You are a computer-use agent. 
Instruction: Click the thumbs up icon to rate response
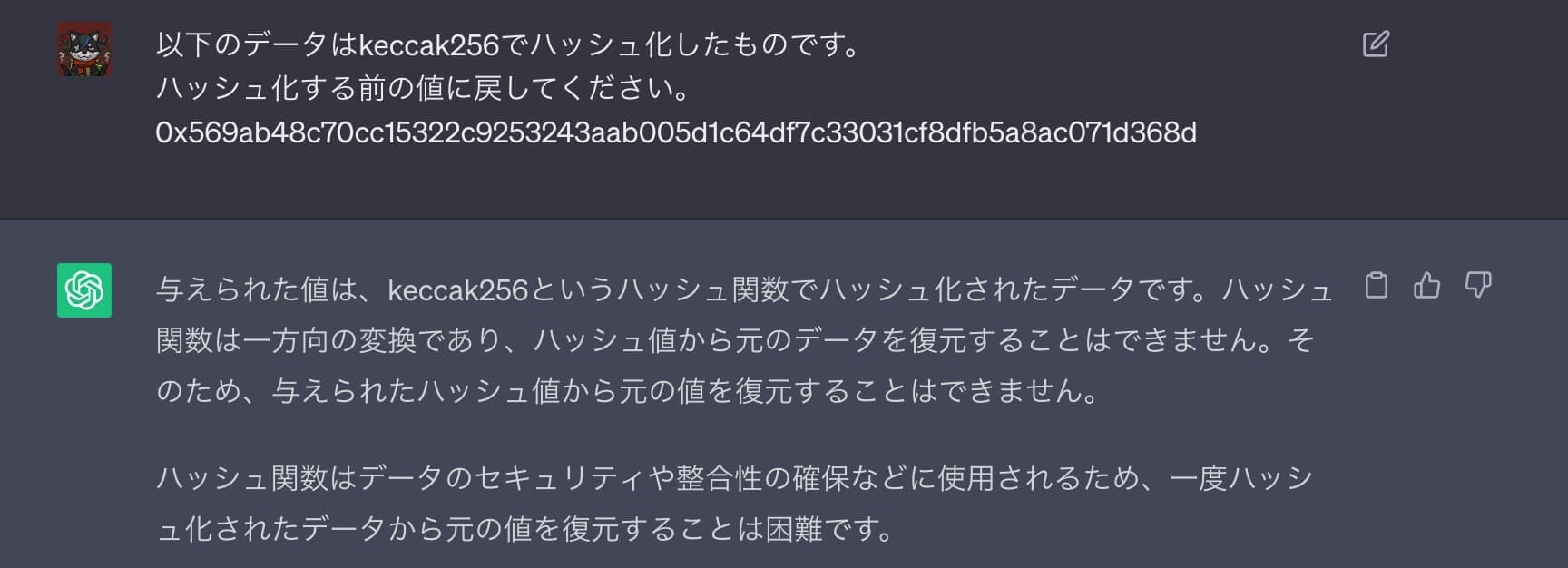[1426, 285]
